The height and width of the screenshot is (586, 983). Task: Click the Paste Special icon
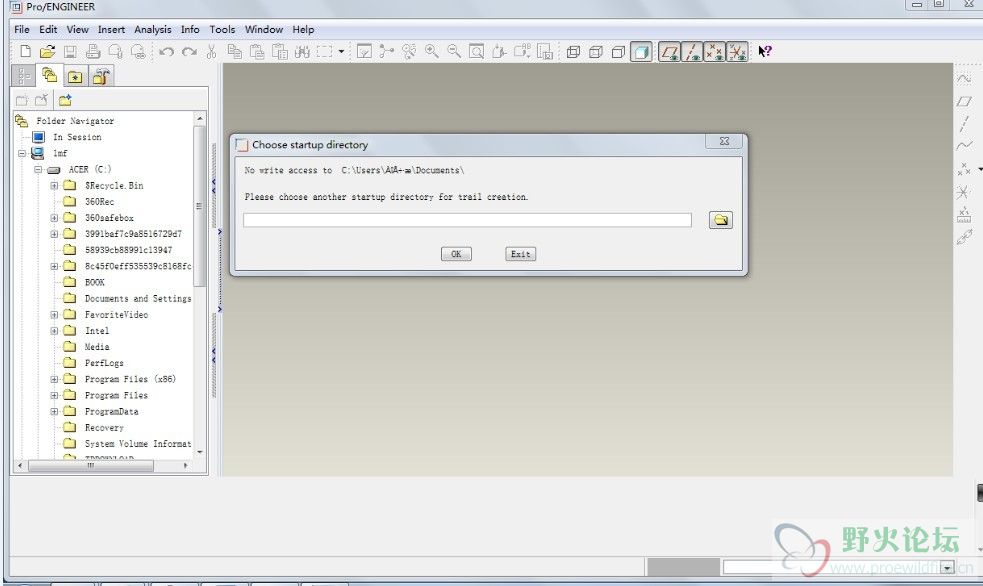click(x=280, y=51)
